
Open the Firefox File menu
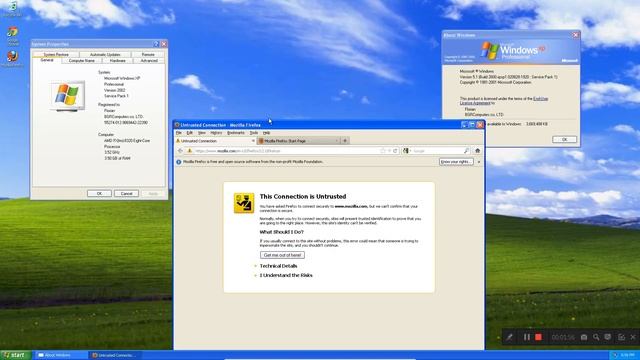tap(178, 133)
